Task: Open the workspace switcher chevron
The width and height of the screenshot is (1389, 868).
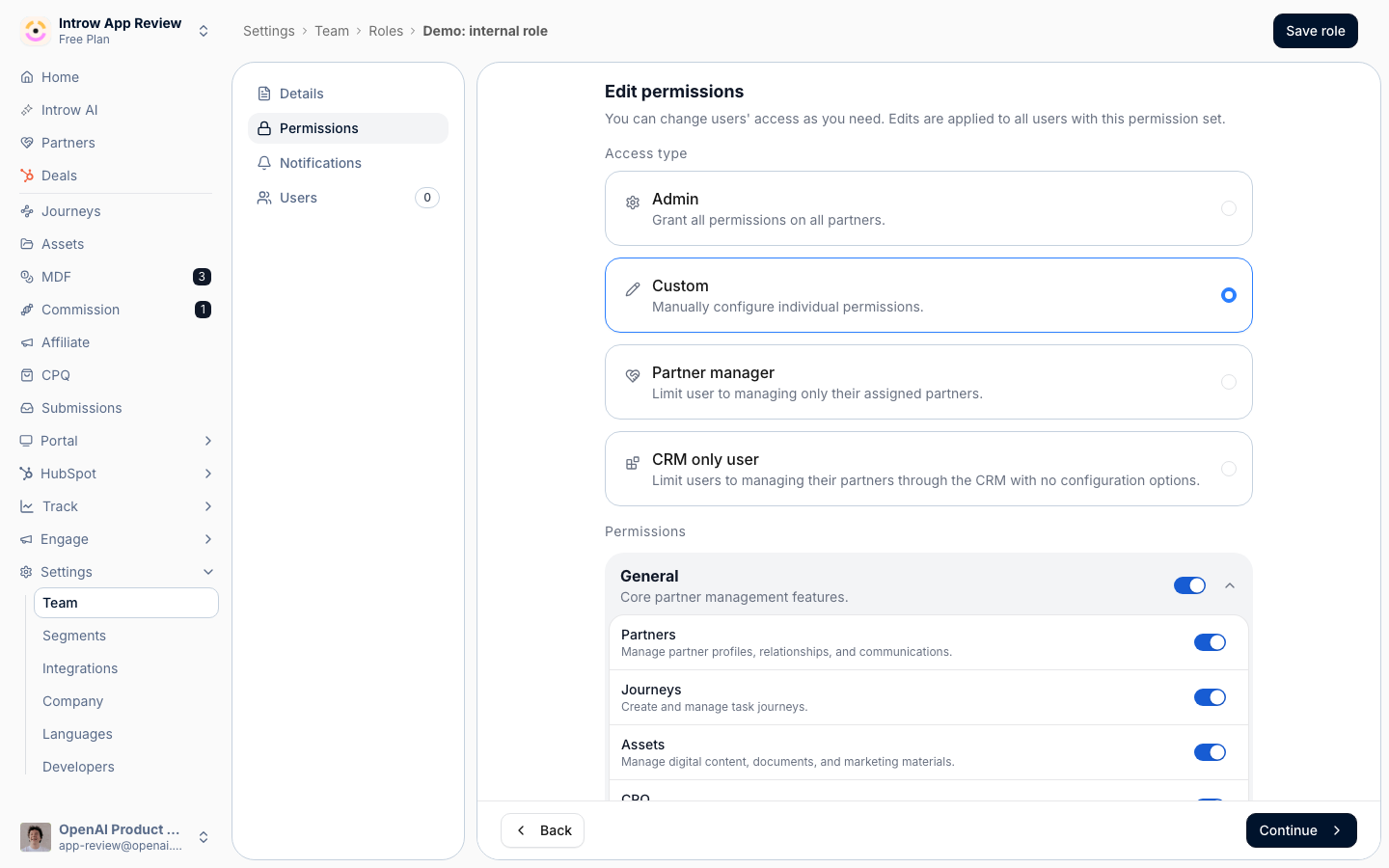Action: 204,31
